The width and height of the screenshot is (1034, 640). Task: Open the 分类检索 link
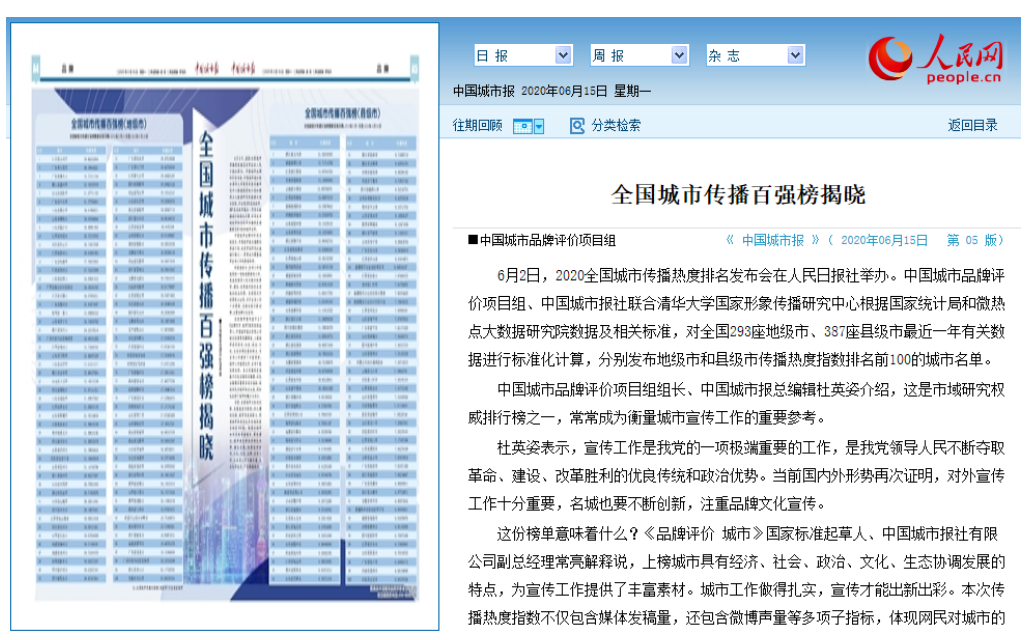[x=616, y=125]
